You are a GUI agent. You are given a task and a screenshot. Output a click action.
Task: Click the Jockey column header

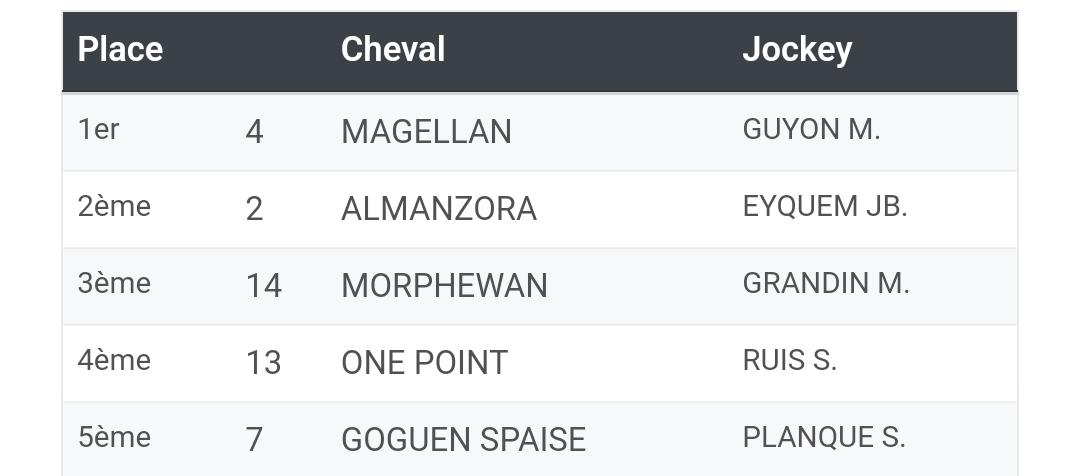[797, 50]
